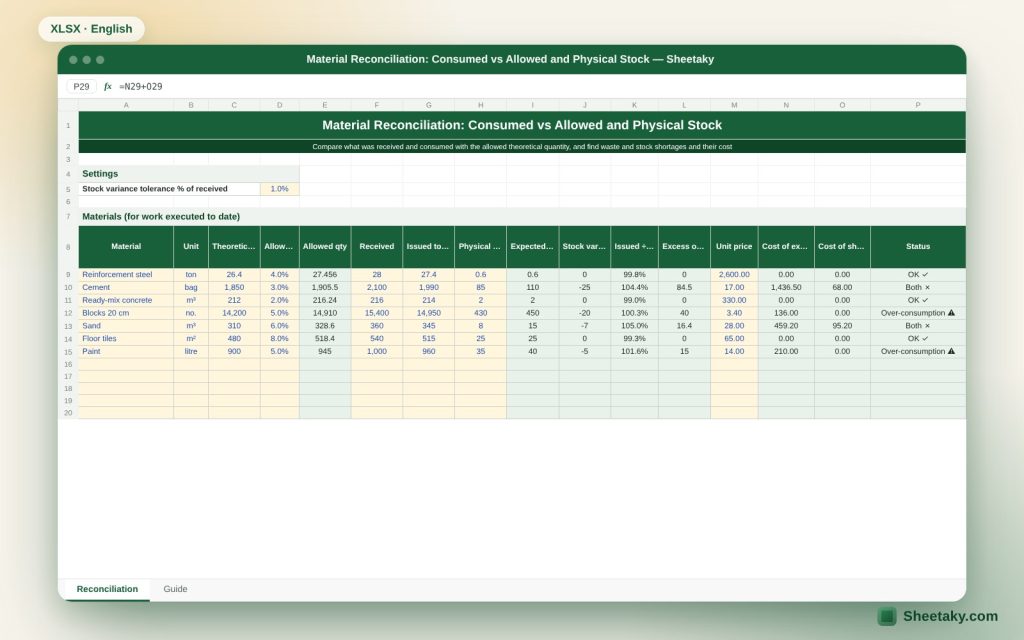This screenshot has height=640, width=1024.
Task: Click the Sheetaky.com link text
Action: point(950,616)
